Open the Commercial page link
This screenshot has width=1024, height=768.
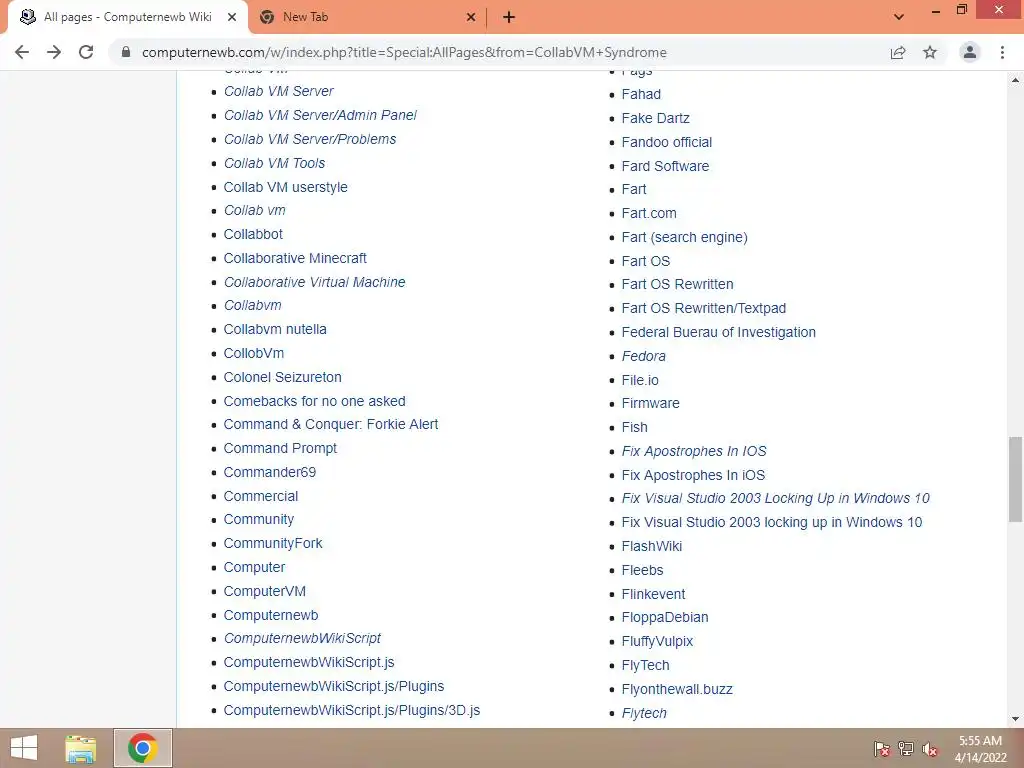(261, 496)
